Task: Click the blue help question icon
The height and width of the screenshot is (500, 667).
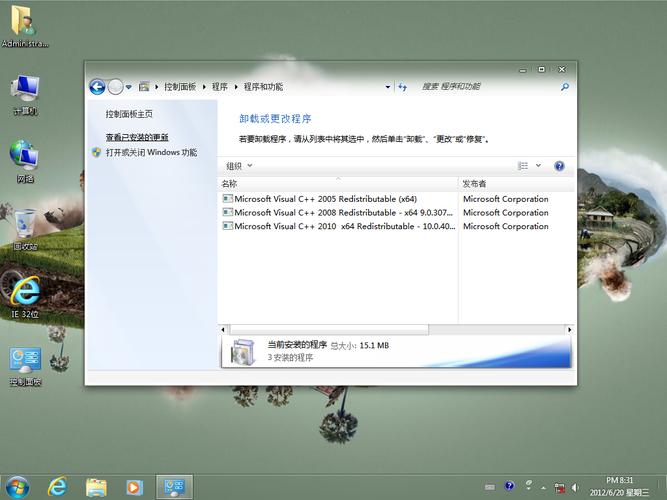Action: coord(559,166)
